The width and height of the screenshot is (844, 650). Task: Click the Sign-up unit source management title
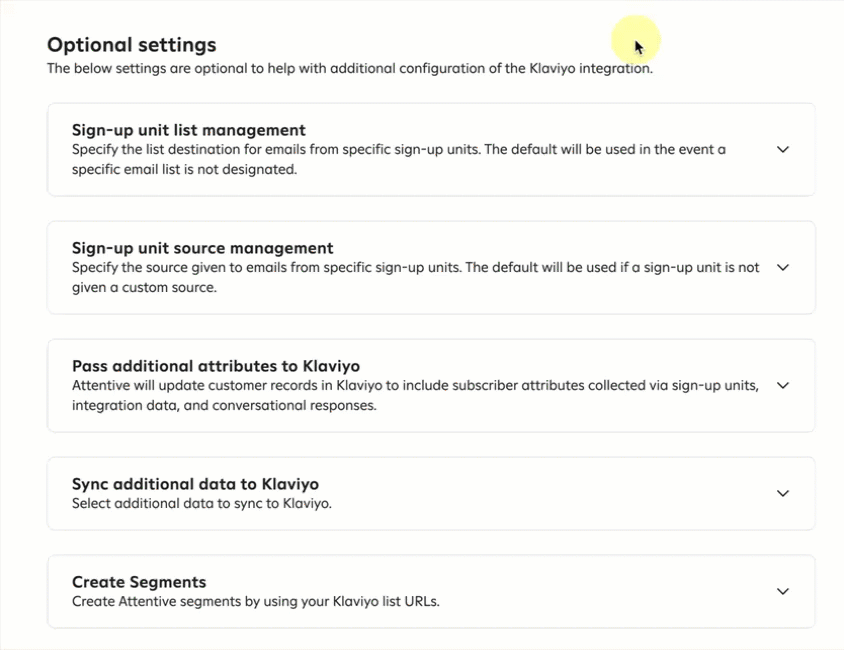202,248
